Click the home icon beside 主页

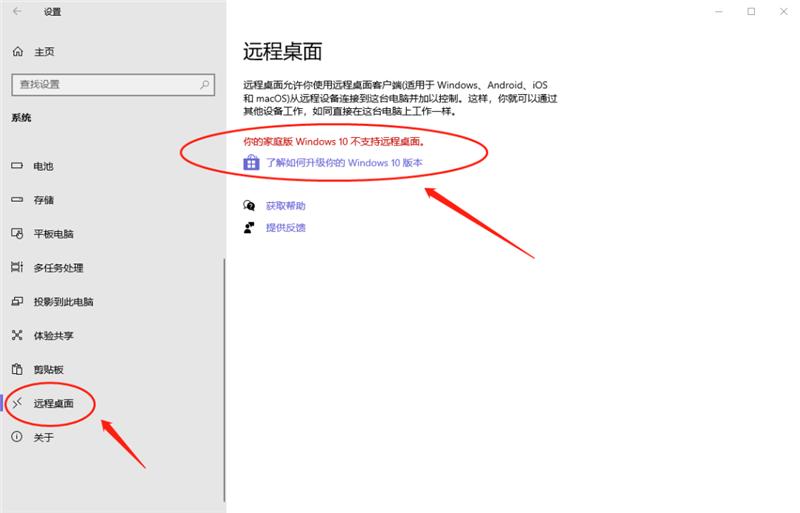(x=18, y=52)
